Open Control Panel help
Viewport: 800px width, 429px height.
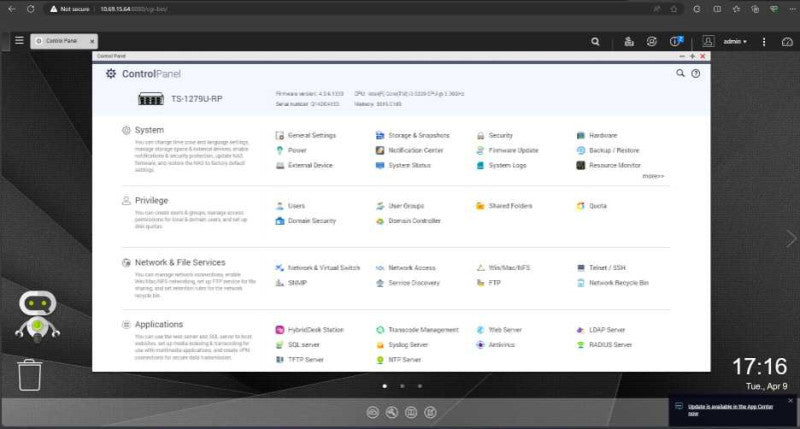coord(695,73)
